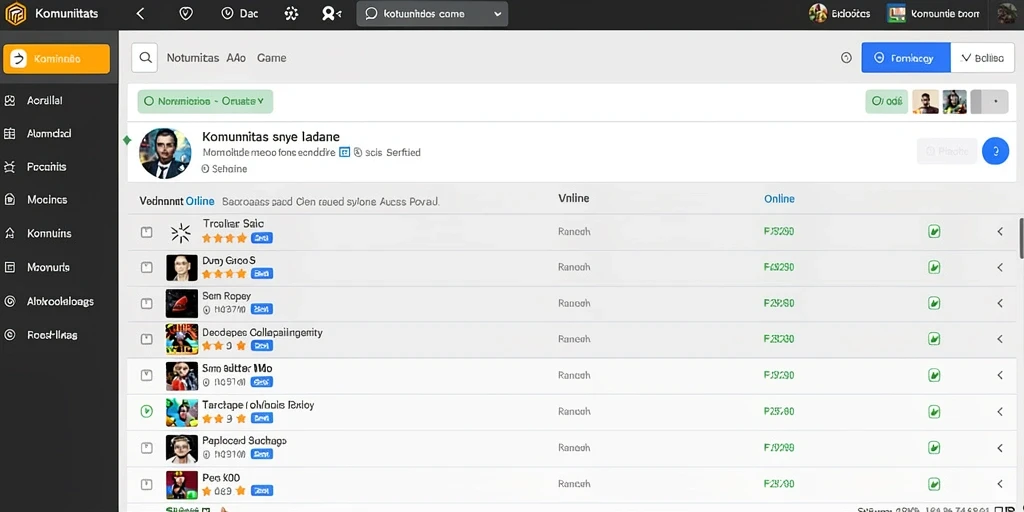Expand the Duny GicoS row chevron

pos(1000,267)
